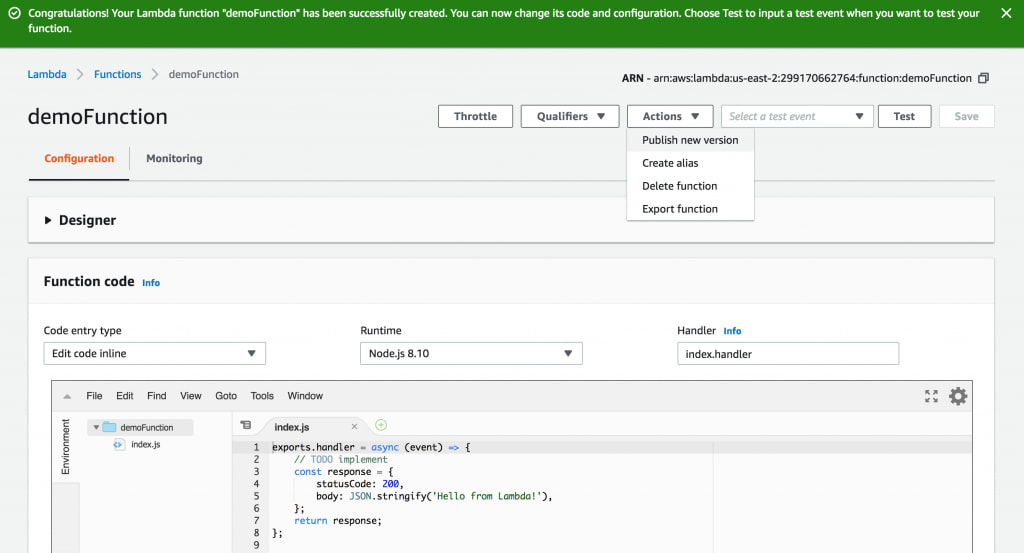Click the Save button
1024x553 pixels.
[967, 116]
